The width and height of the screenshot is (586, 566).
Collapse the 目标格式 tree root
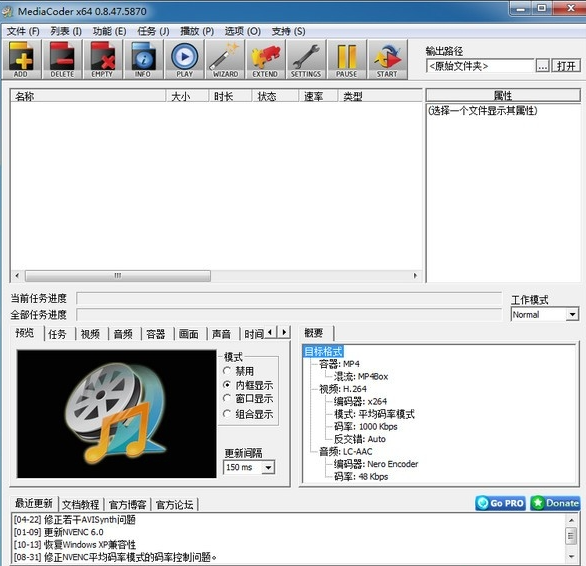pyautogui.click(x=323, y=351)
